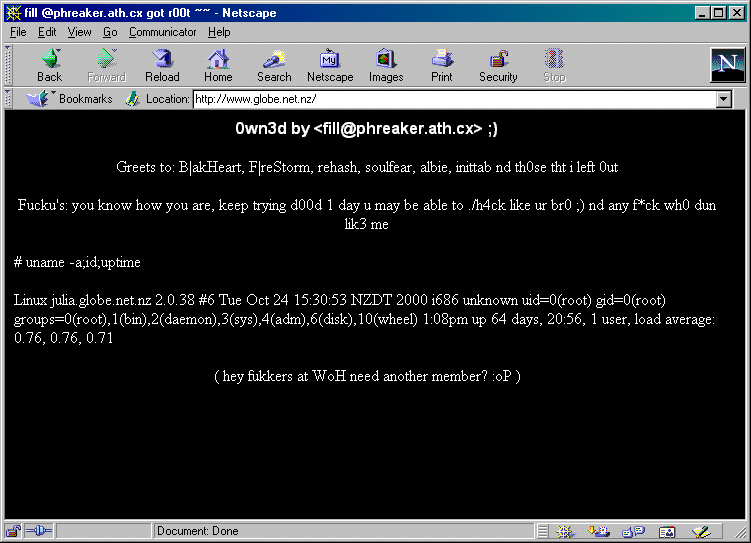
Task: Expand the Location URL dropdown arrow
Action: [x=724, y=99]
